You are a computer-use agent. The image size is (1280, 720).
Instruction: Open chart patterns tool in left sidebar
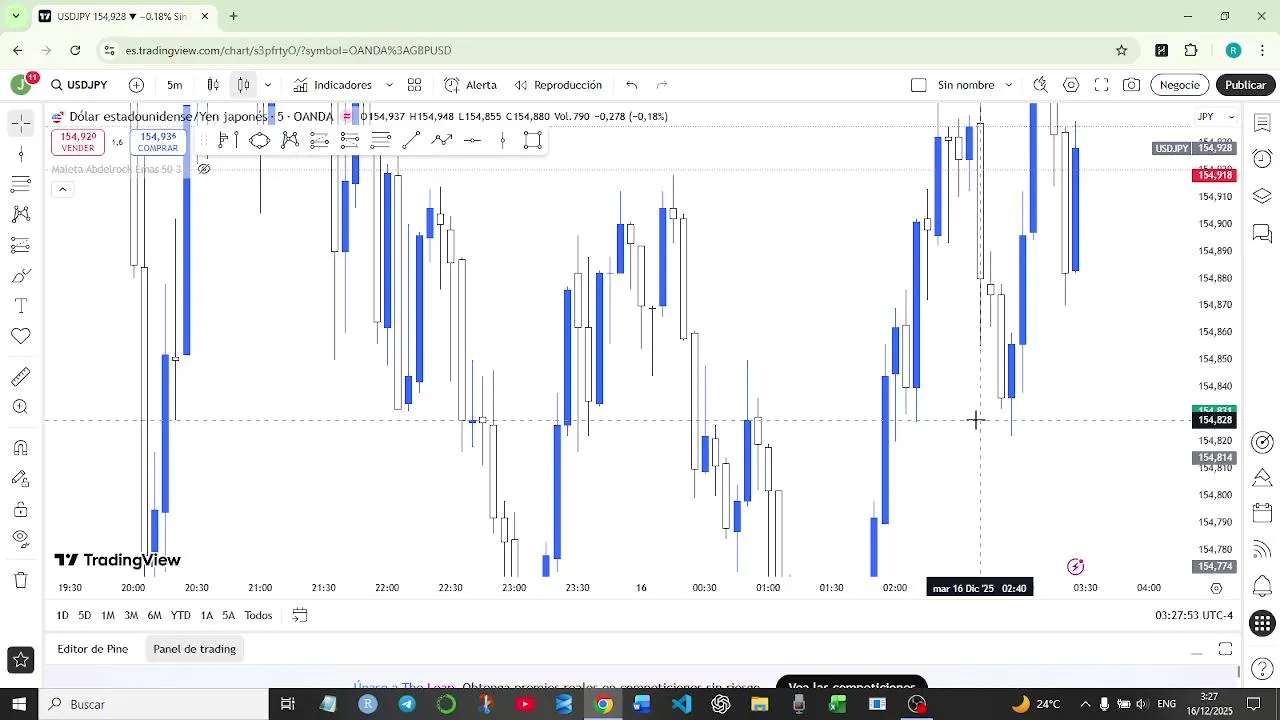point(21,215)
